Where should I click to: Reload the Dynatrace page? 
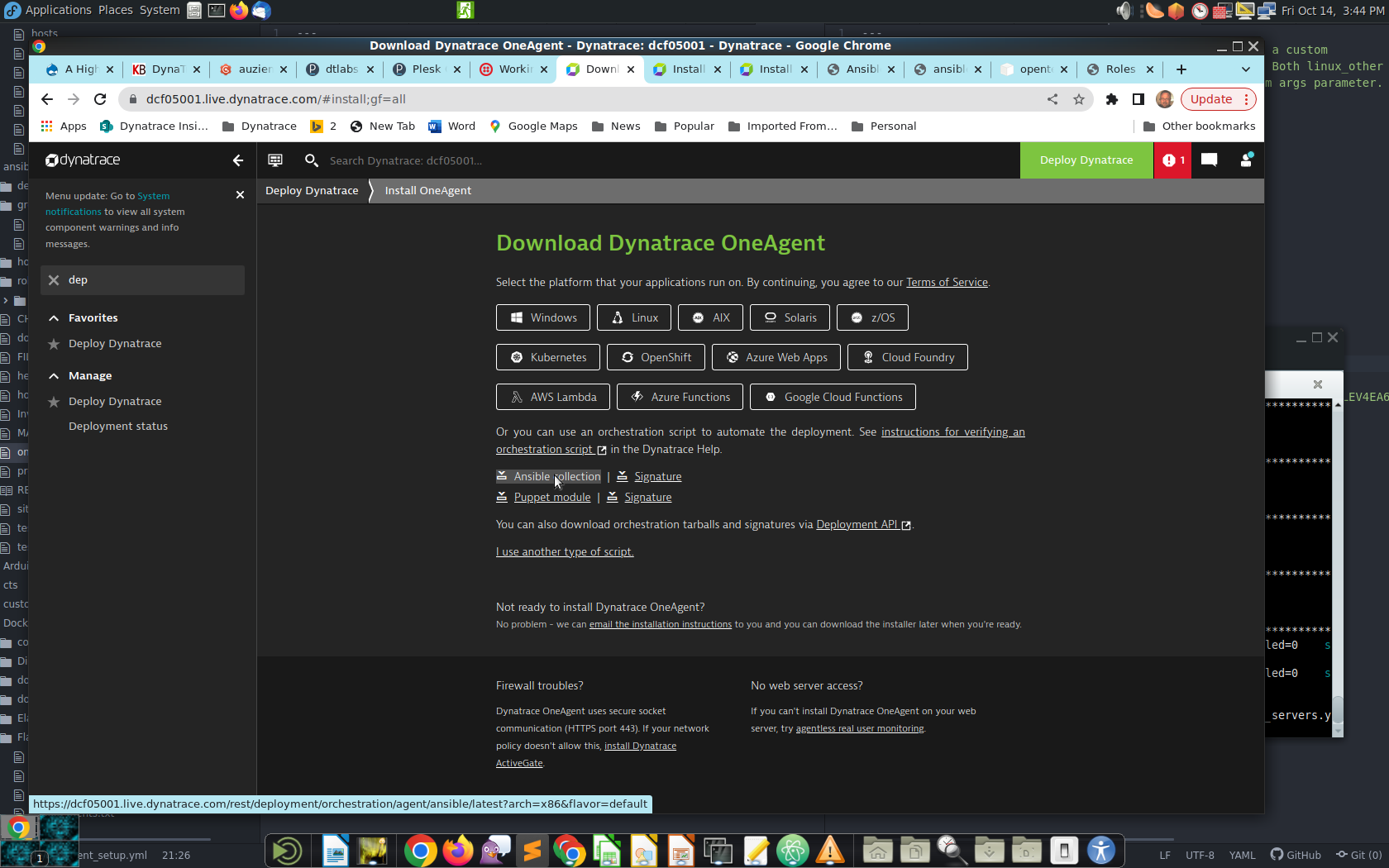pos(100,99)
